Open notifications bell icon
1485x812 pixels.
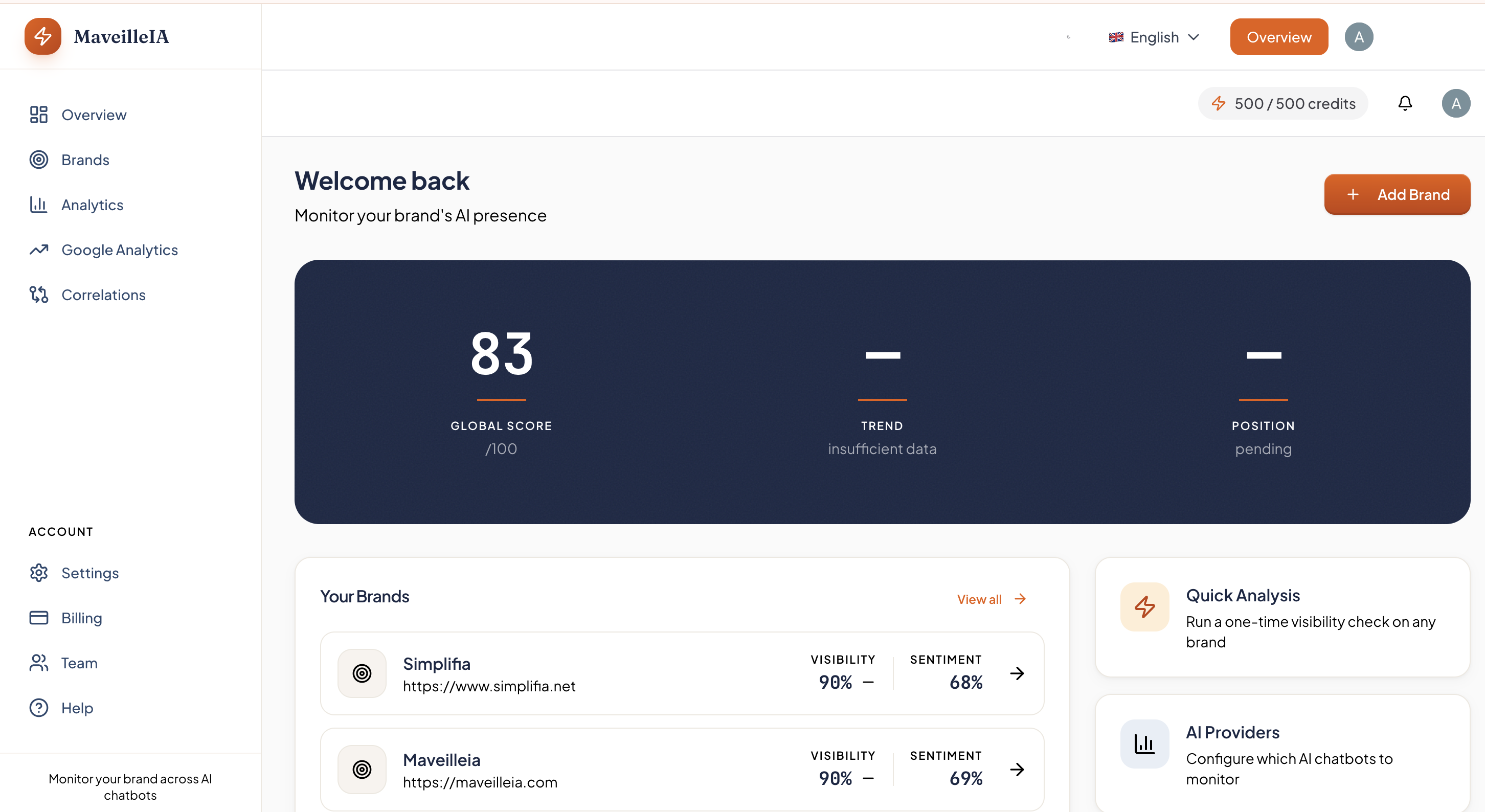(x=1405, y=104)
